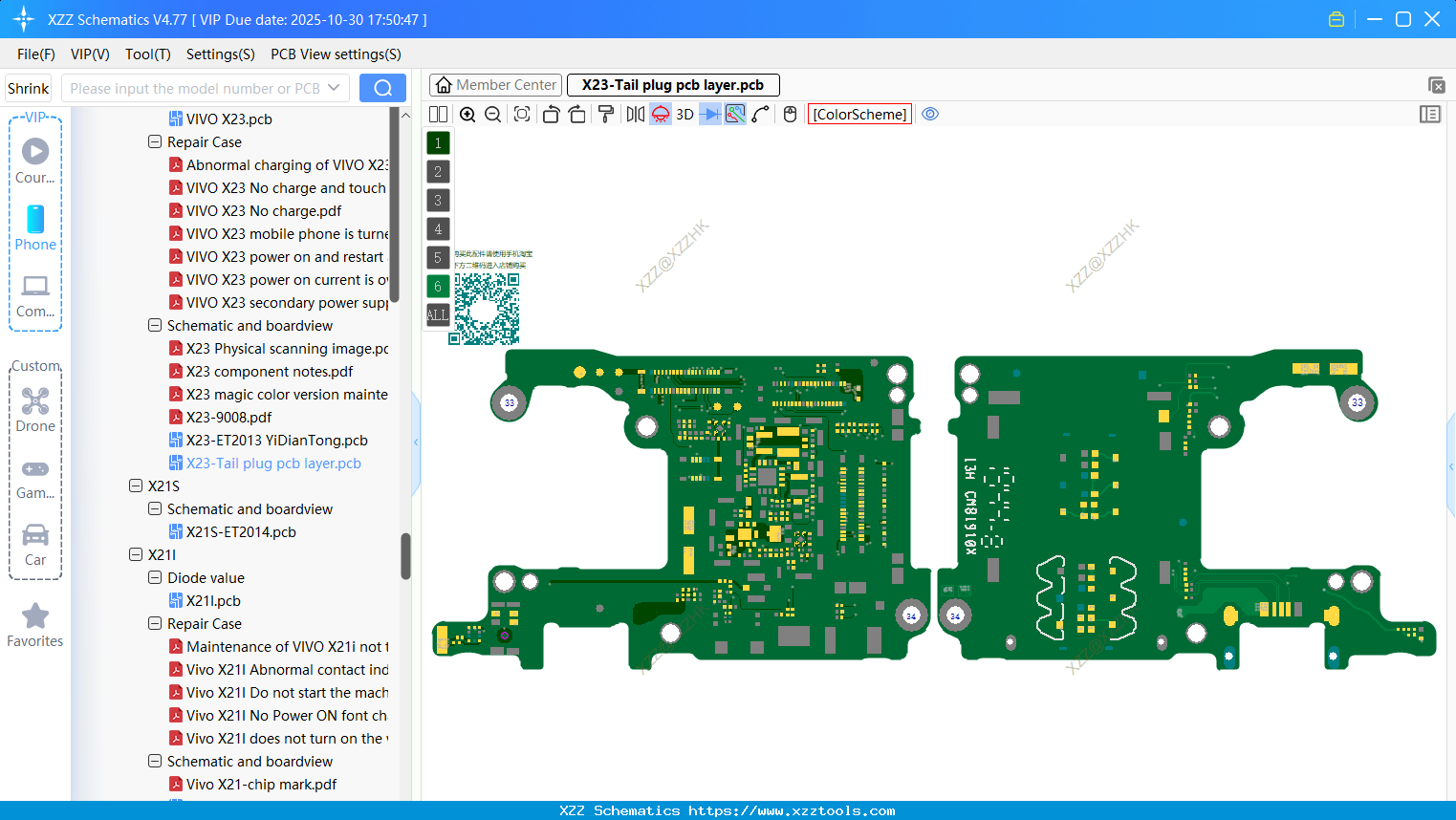Image resolution: width=1456 pixels, height=820 pixels.
Task: Click the Member Center button
Action: click(x=495, y=85)
